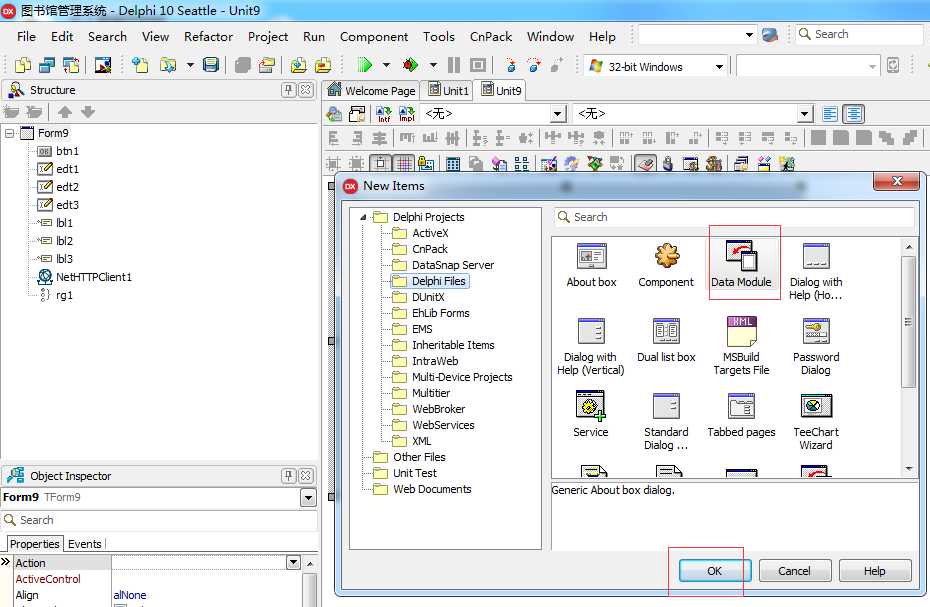Select NetHTTPClient1 in Structure tree
Viewport: 930px width, 607px height.
pyautogui.click(x=85, y=277)
